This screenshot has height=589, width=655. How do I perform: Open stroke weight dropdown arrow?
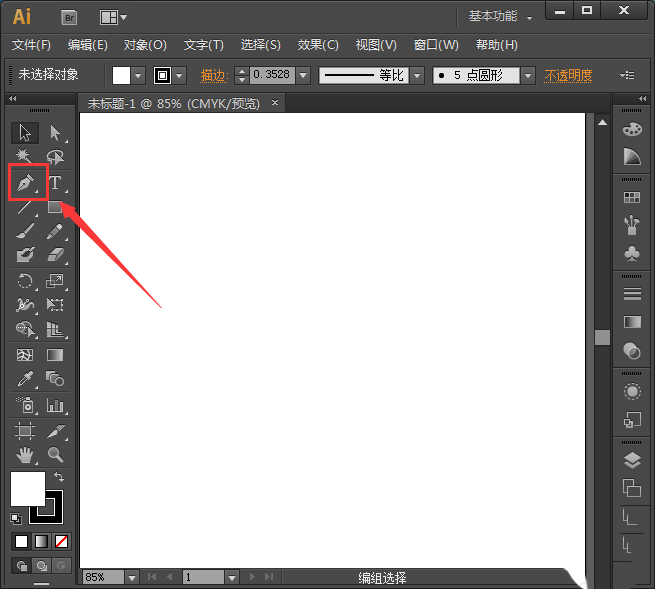coord(303,76)
